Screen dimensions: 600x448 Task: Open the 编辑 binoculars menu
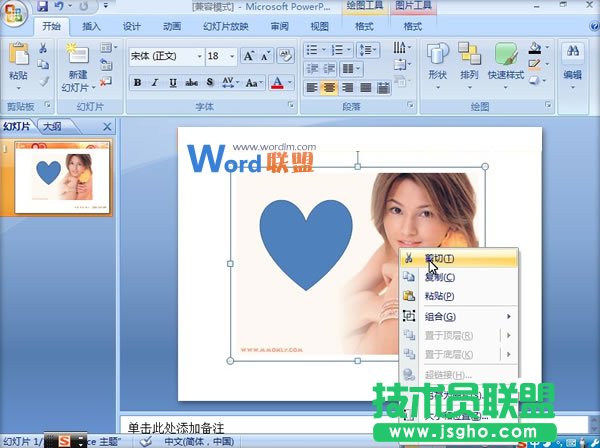point(572,66)
